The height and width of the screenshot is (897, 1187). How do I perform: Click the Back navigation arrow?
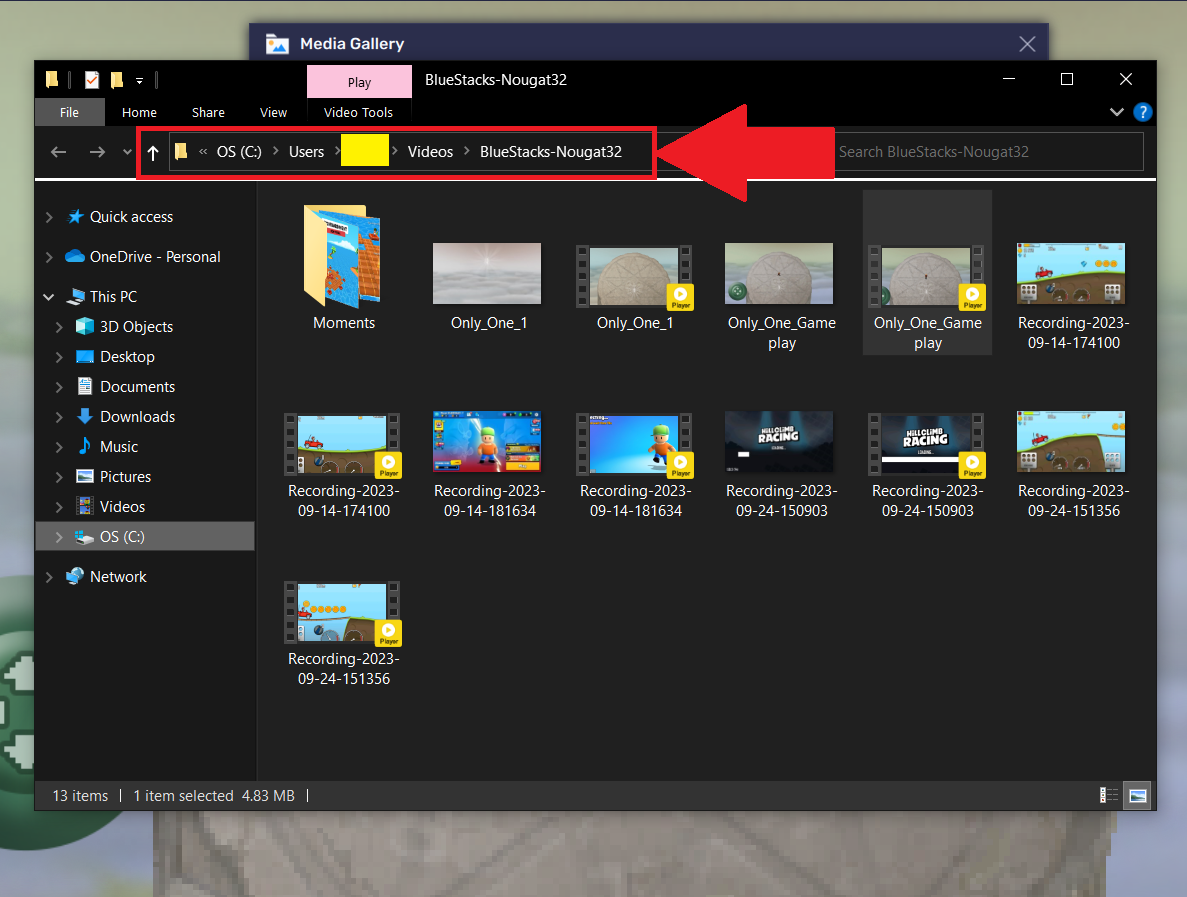tap(58, 151)
